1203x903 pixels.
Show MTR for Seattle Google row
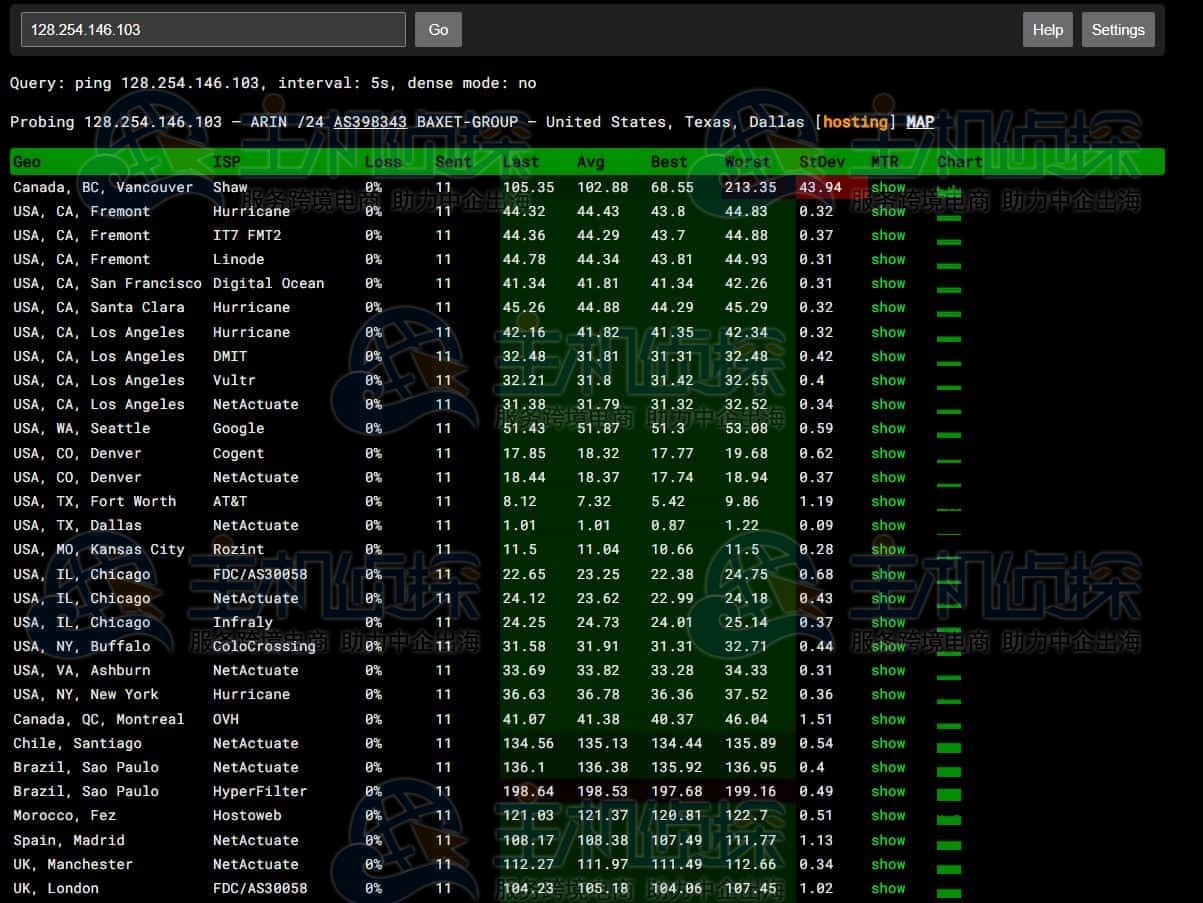pyautogui.click(x=887, y=428)
